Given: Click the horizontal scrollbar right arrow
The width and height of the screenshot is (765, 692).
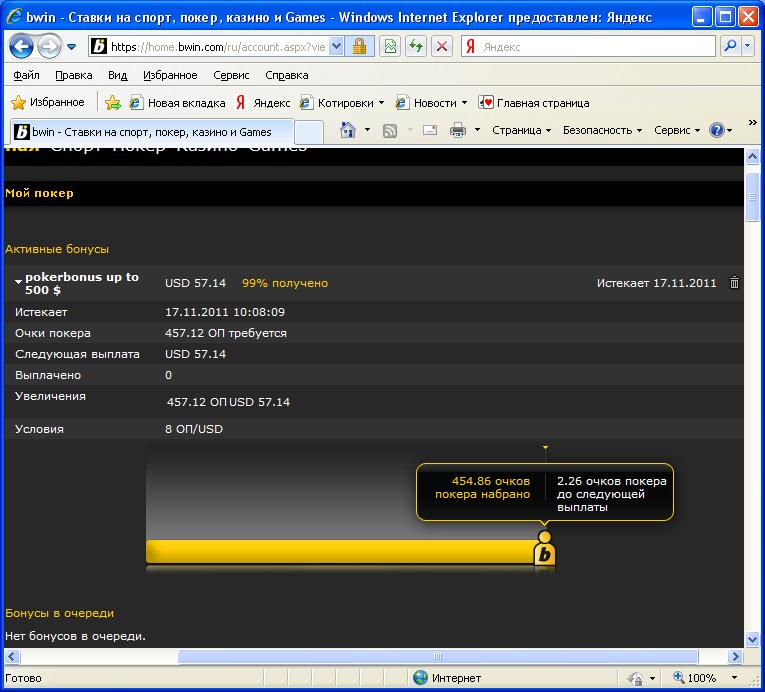Looking at the screenshot, I should (735, 656).
